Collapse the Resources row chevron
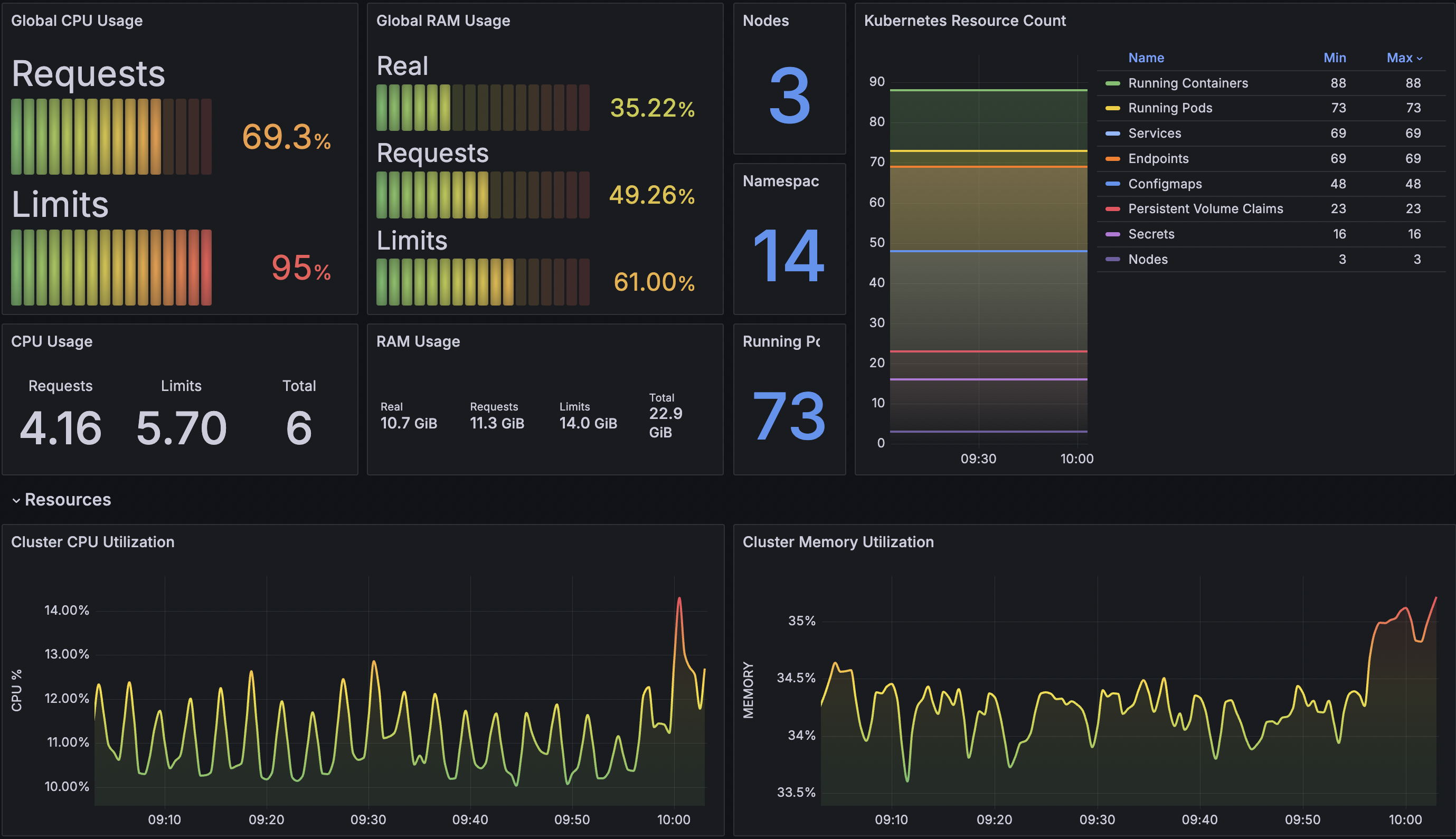This screenshot has height=839, width=1456. point(16,500)
